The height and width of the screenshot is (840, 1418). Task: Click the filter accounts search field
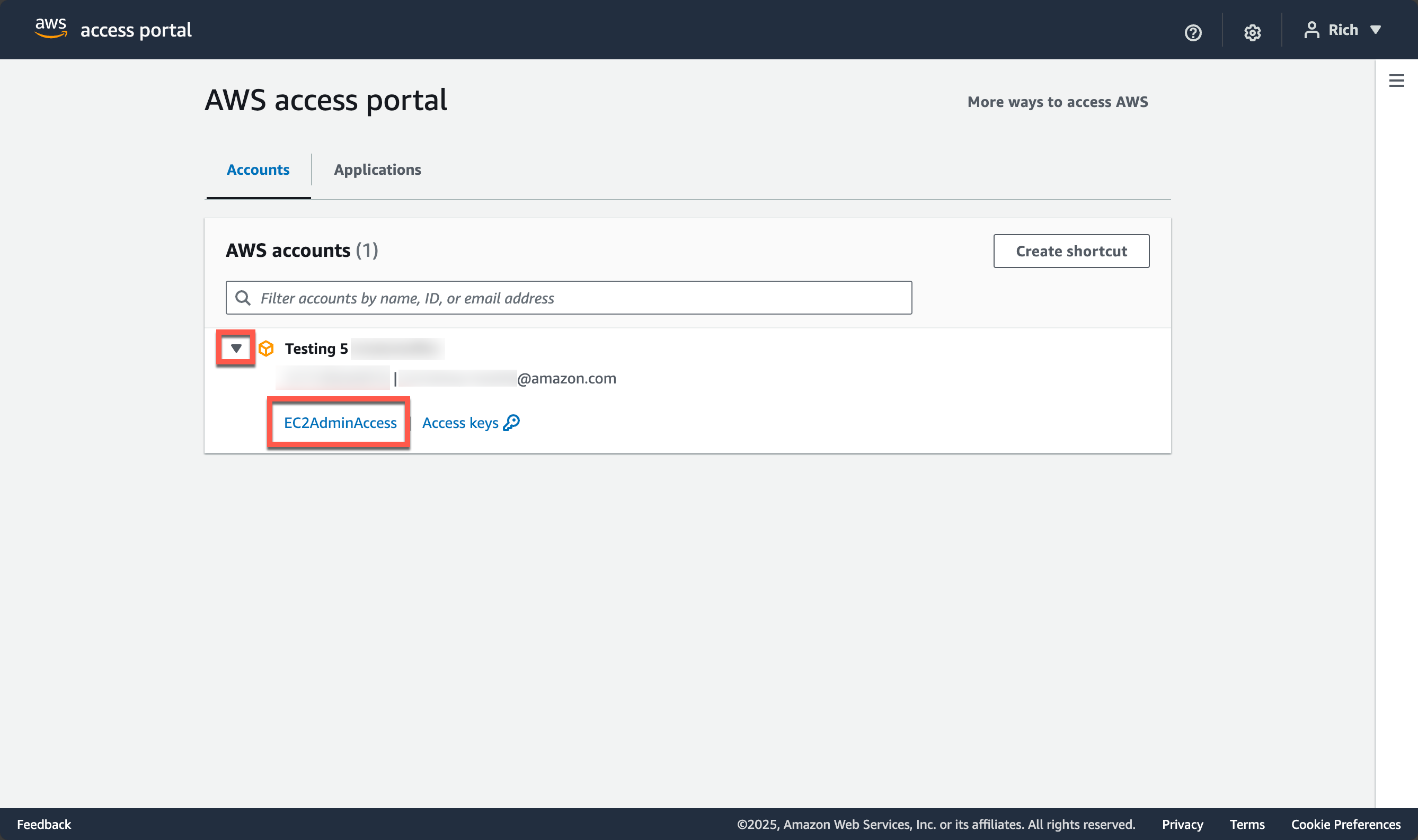coord(566,297)
